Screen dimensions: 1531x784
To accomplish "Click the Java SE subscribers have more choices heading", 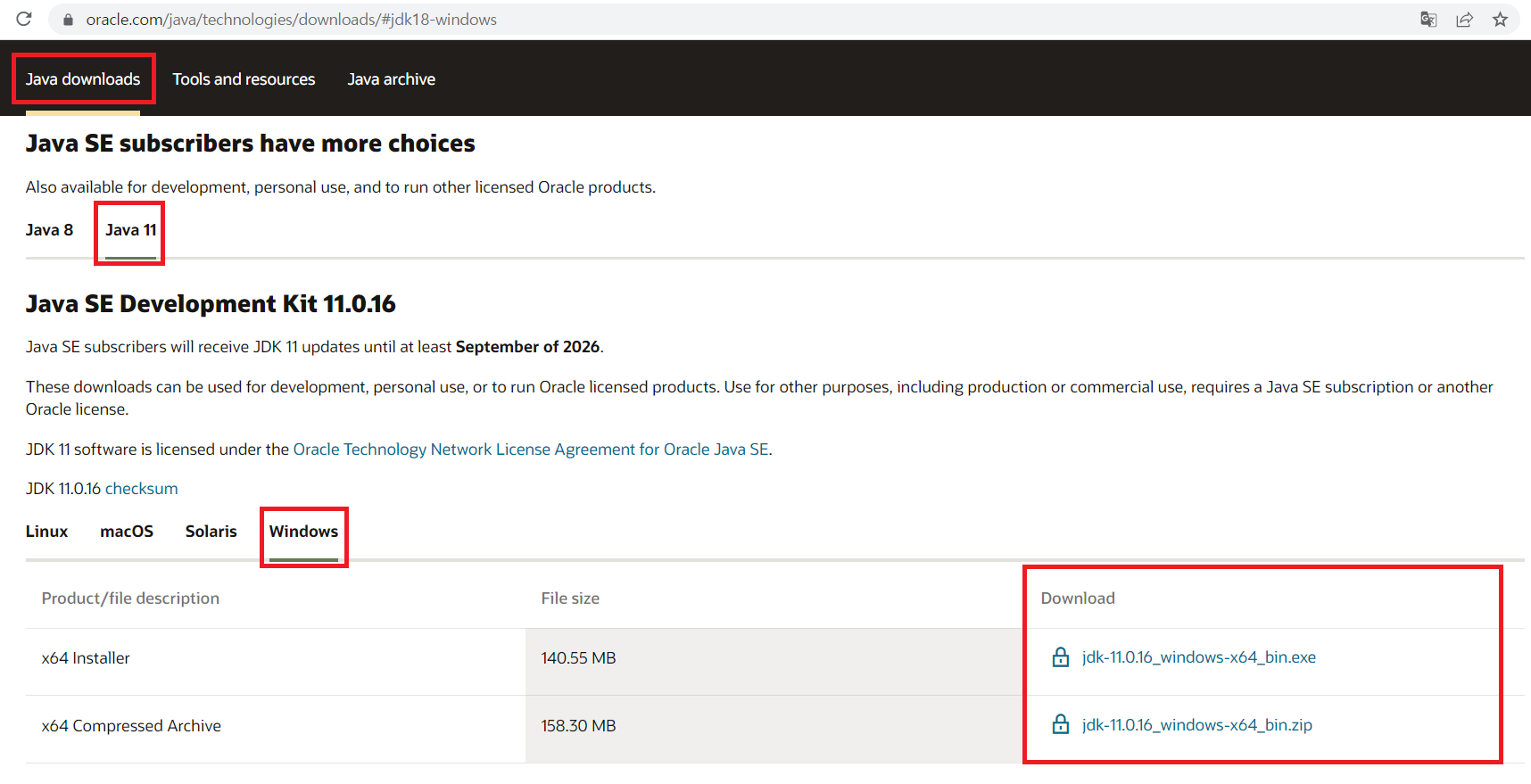I will point(251,144).
